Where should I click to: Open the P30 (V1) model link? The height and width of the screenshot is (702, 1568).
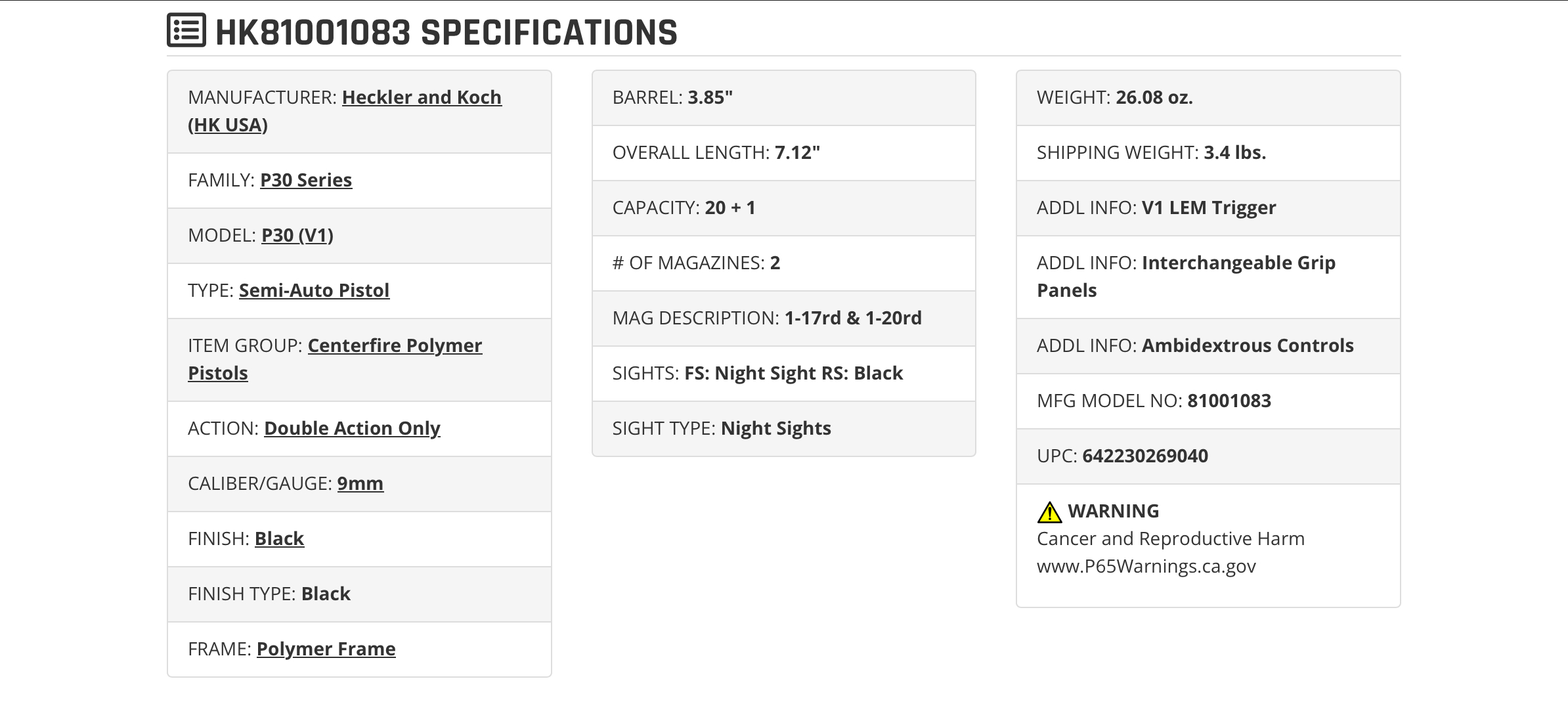coord(297,235)
